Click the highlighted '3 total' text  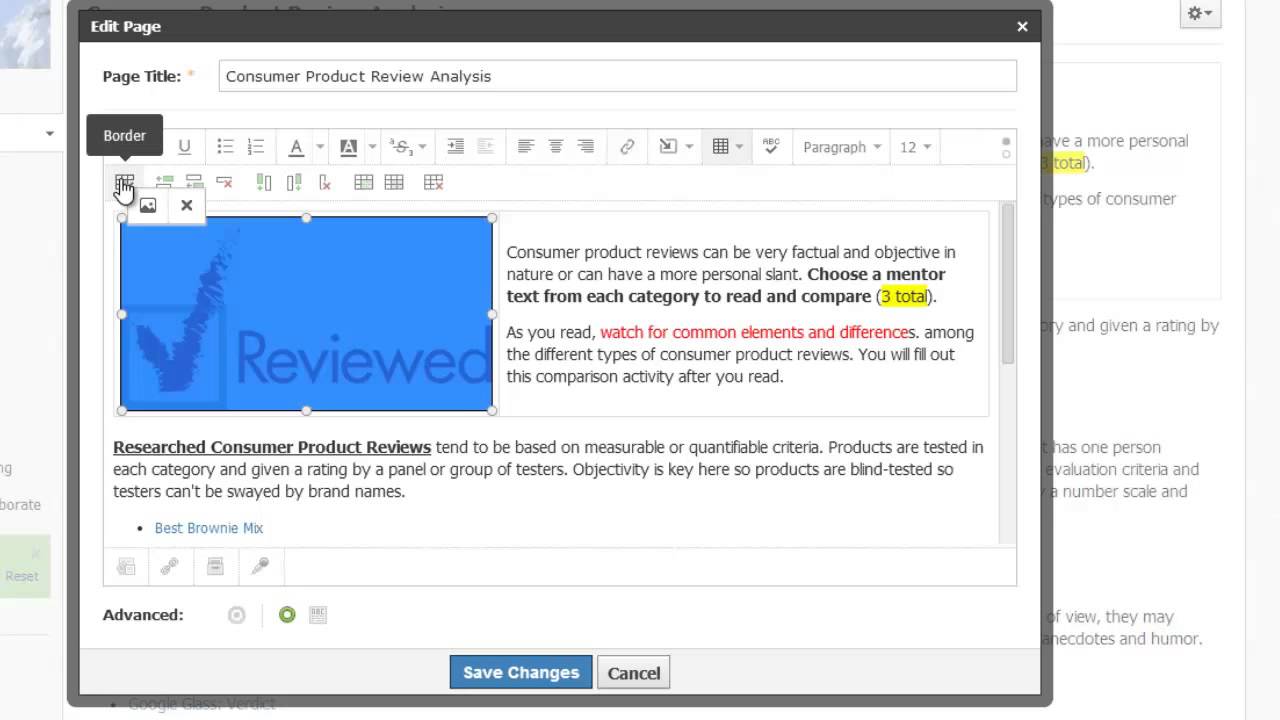tap(904, 296)
